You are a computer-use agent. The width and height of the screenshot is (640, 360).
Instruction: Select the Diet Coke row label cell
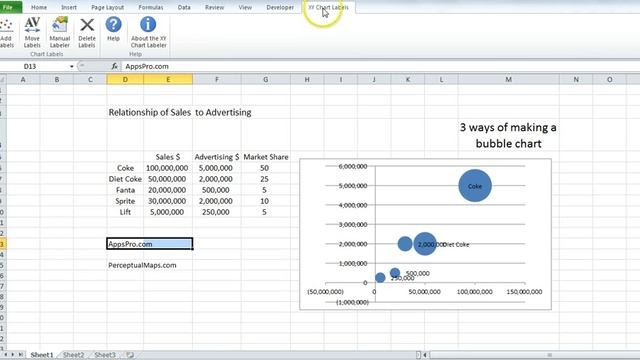coord(125,179)
